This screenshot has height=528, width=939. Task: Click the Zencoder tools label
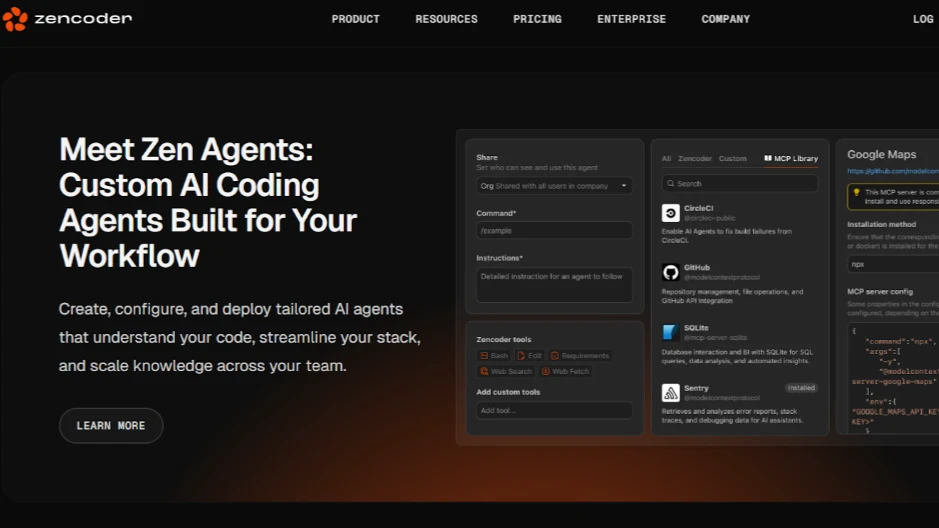point(504,339)
